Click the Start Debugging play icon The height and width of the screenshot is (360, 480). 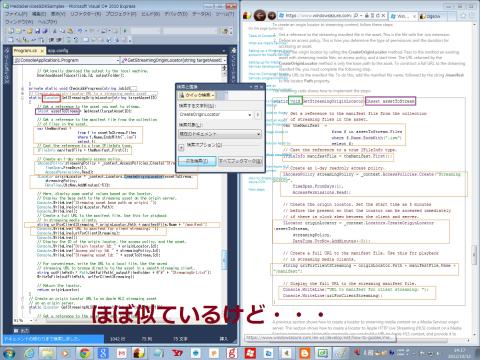[x=125, y=31]
